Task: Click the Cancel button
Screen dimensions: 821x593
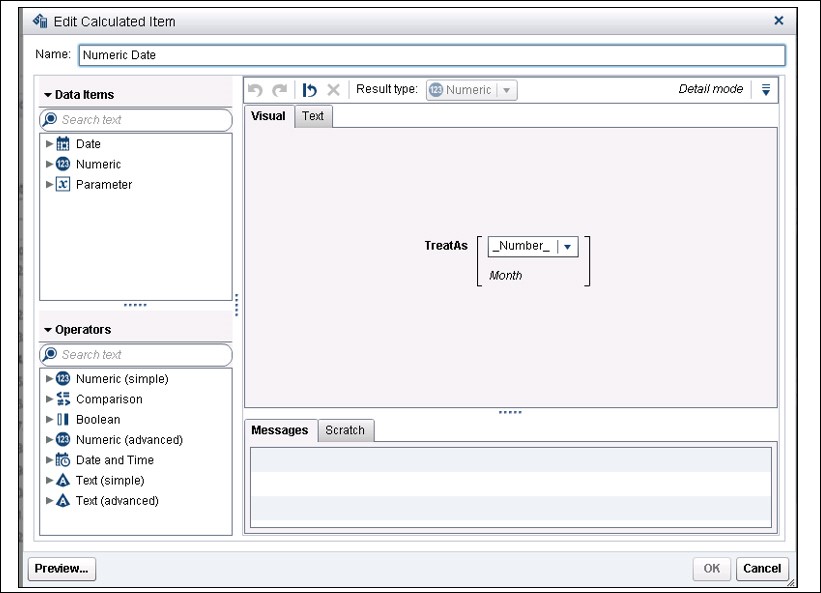Action: [x=762, y=569]
